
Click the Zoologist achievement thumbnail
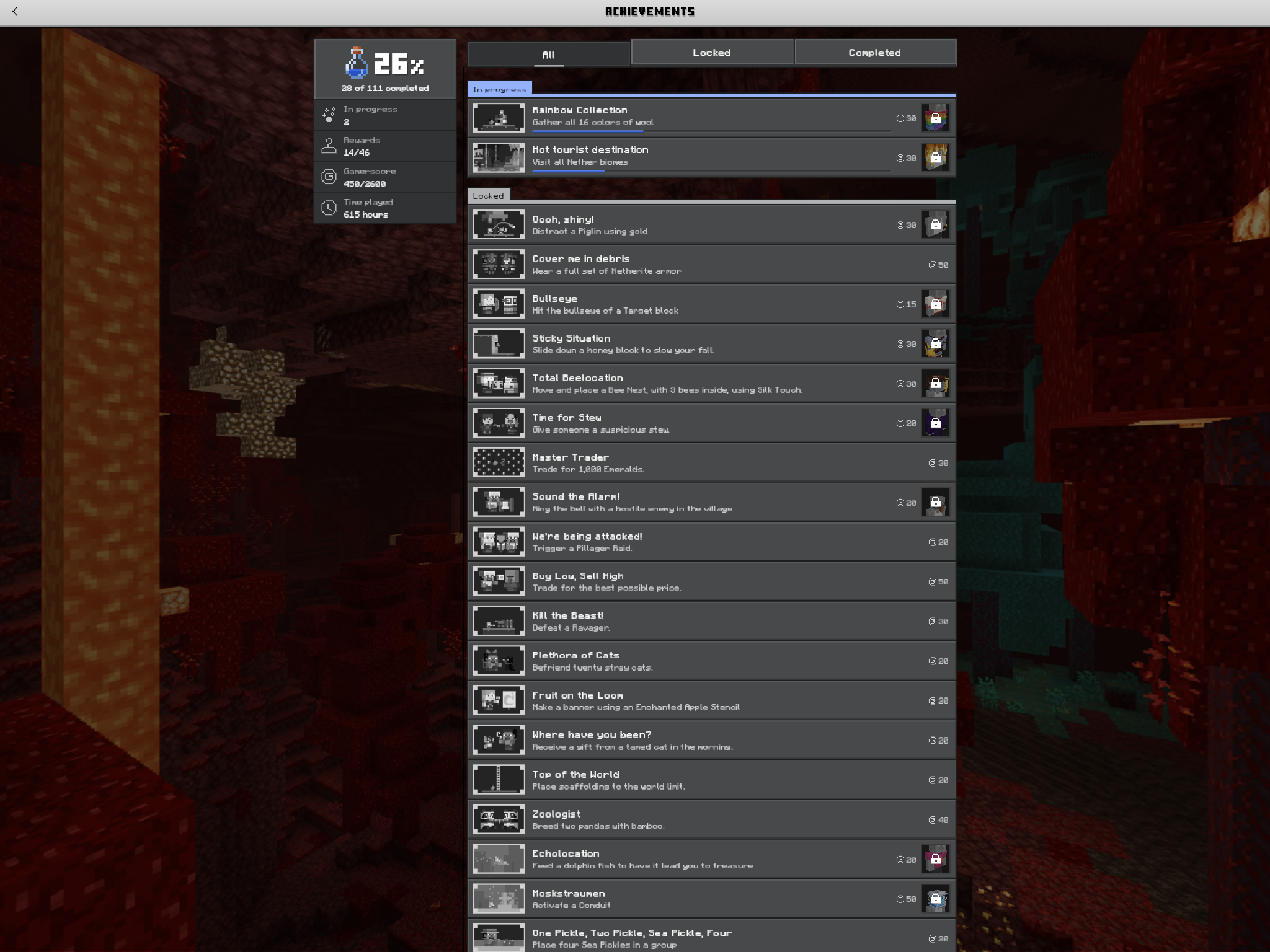(x=499, y=819)
